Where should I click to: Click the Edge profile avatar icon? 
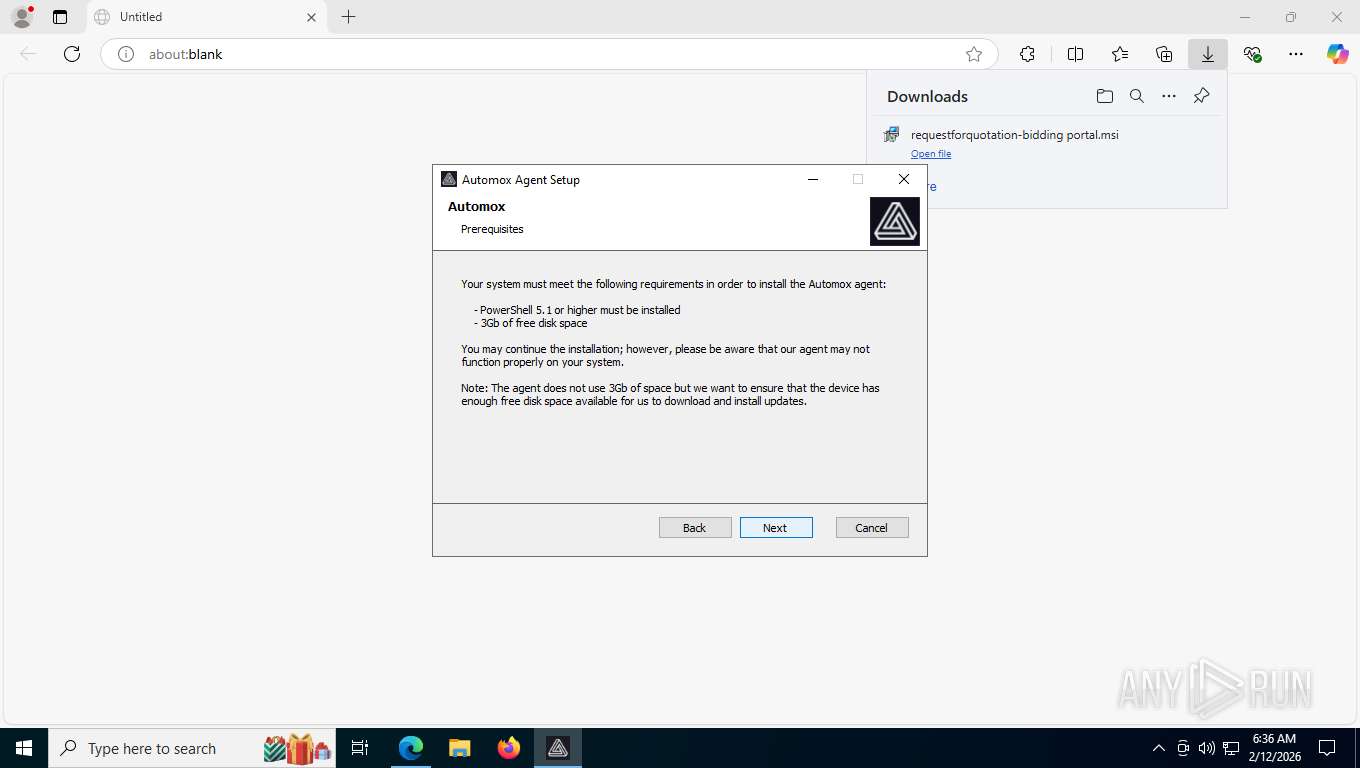[x=21, y=17]
